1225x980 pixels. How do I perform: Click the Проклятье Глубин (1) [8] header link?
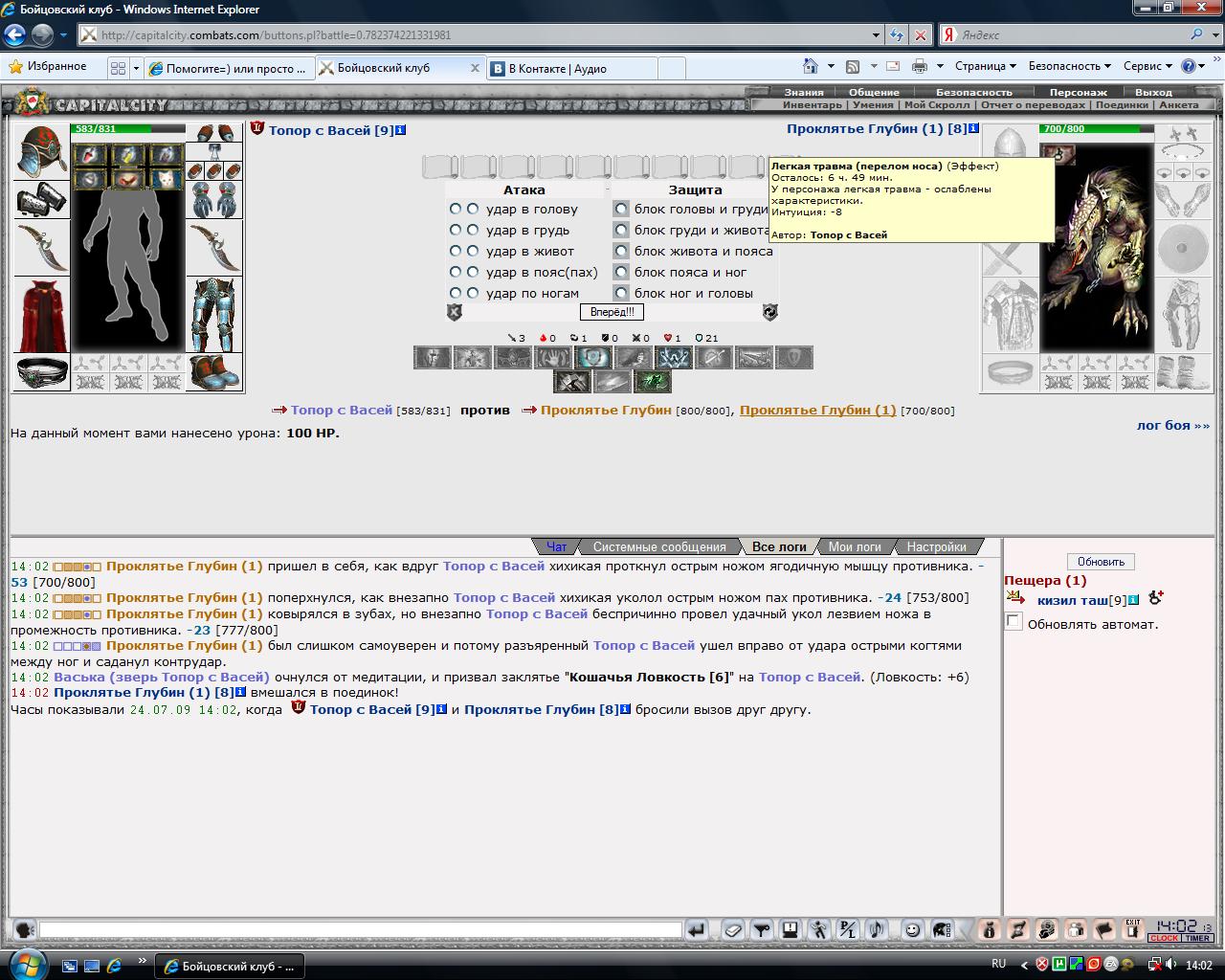pyautogui.click(x=877, y=128)
